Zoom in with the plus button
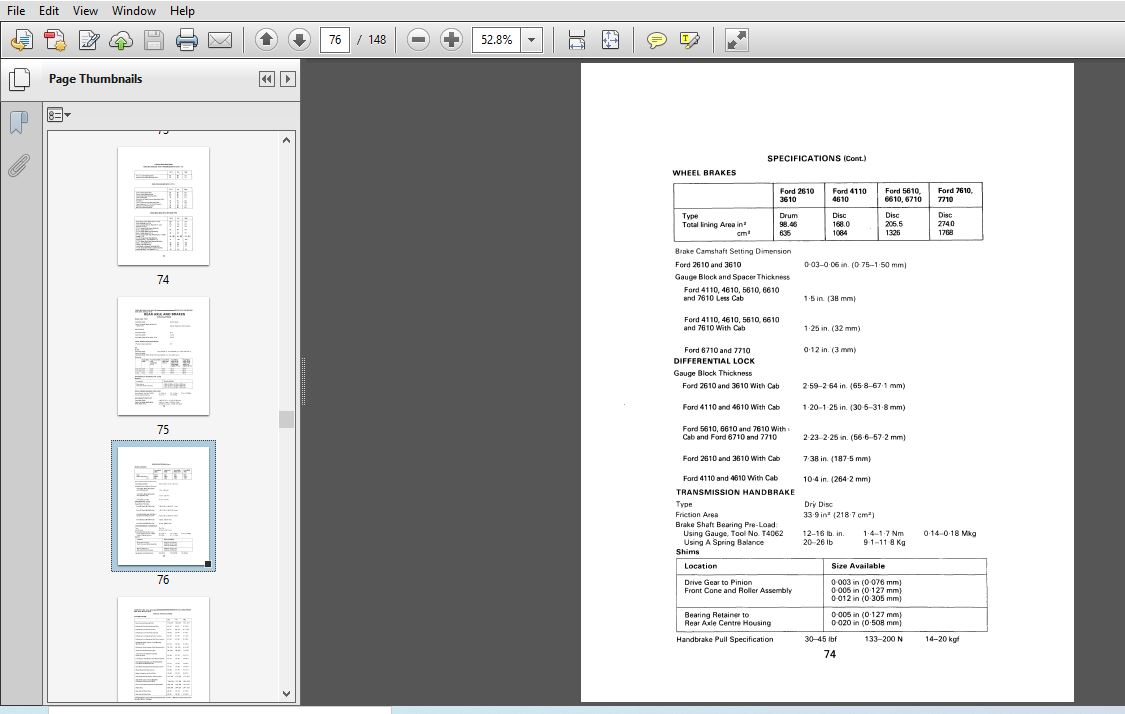 451,39
